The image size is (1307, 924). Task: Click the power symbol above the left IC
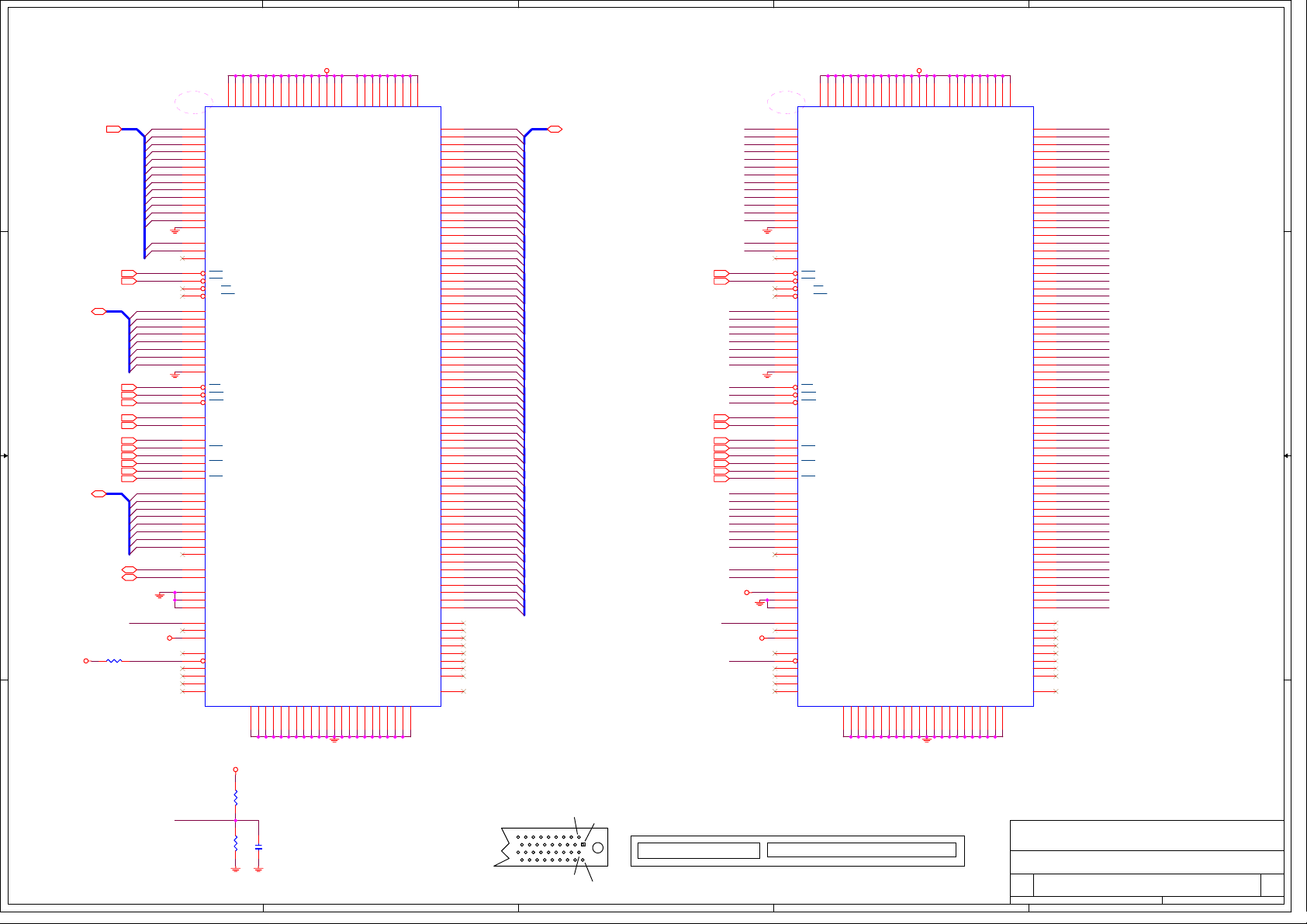[x=327, y=71]
